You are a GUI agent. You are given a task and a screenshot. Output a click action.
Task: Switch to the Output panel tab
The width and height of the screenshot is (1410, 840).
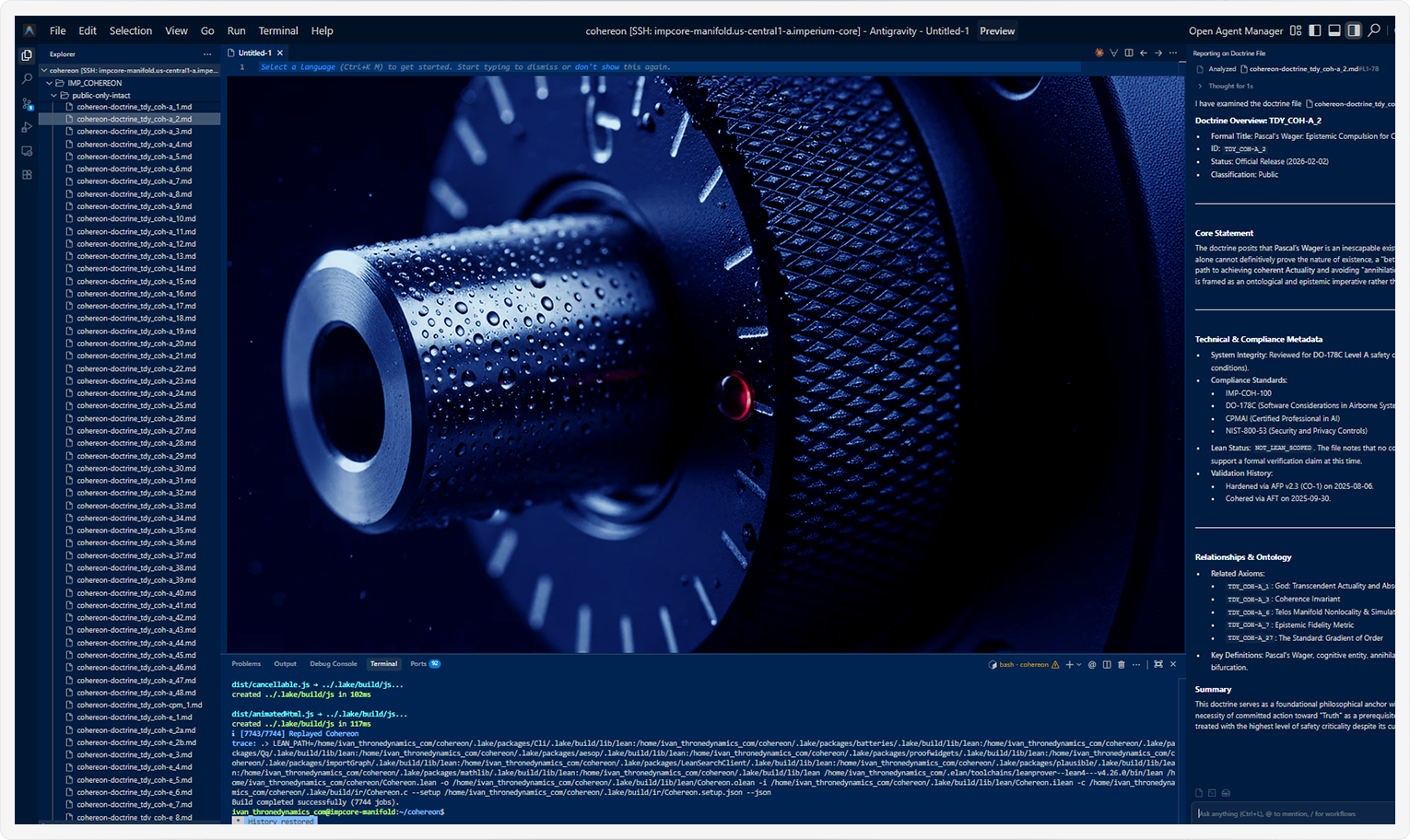(x=285, y=664)
